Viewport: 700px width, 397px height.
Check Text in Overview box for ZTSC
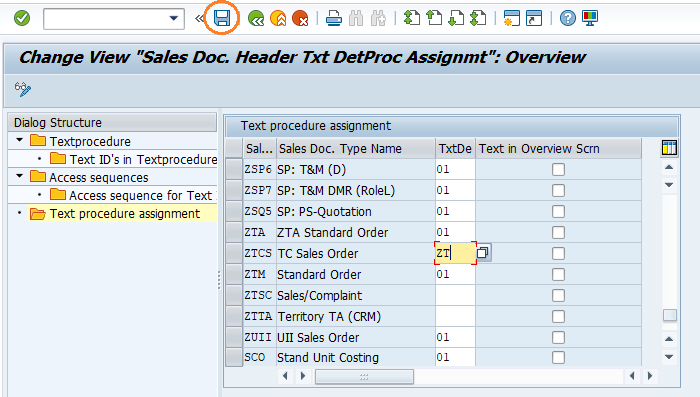pos(558,295)
